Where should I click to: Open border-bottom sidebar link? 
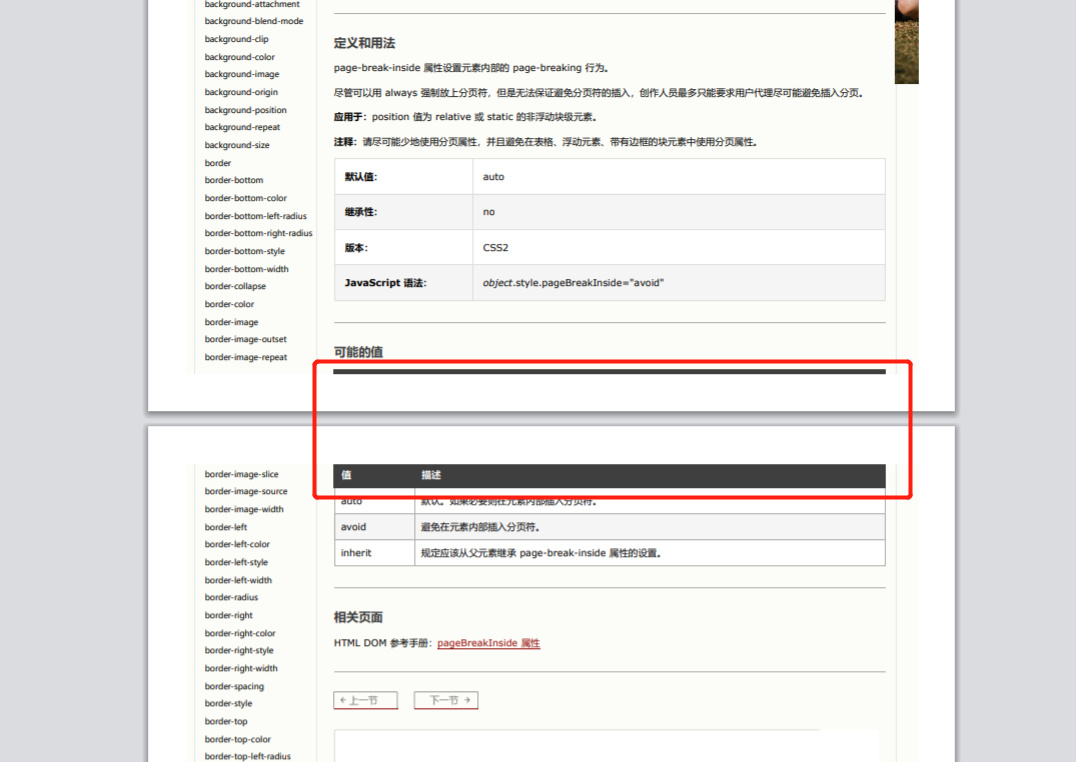point(234,180)
